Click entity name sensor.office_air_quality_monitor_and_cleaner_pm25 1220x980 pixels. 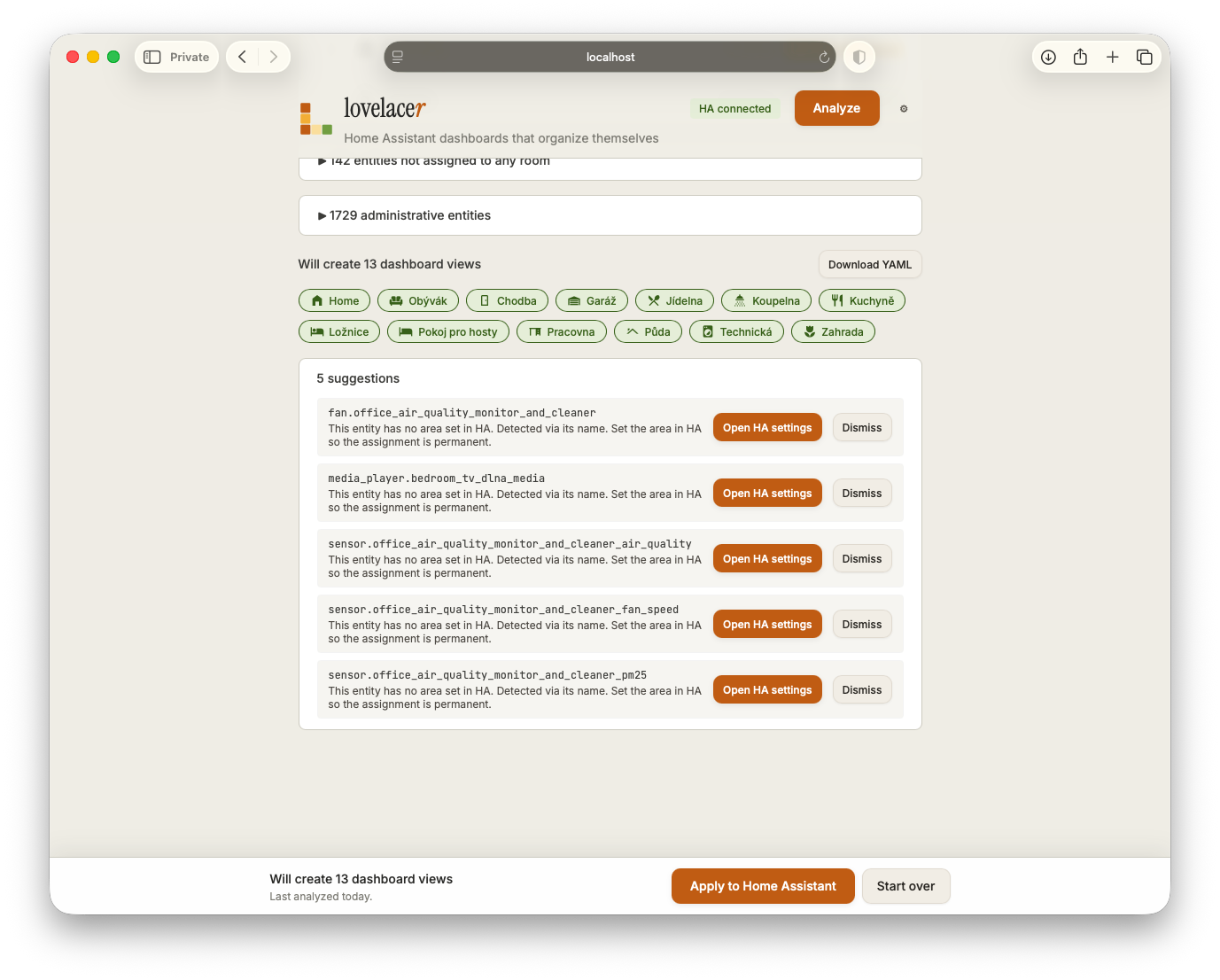pos(487,675)
